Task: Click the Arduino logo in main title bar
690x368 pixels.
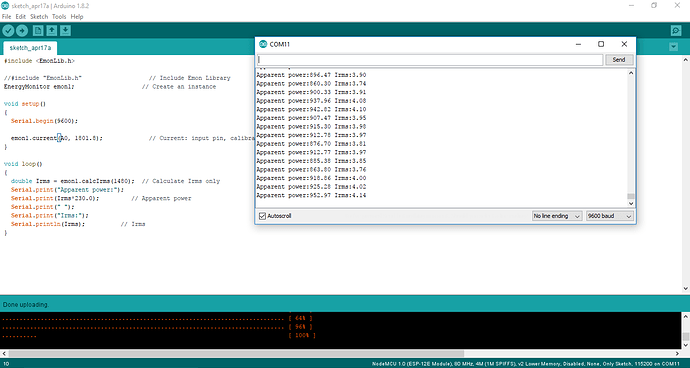Action: (x=4, y=5)
